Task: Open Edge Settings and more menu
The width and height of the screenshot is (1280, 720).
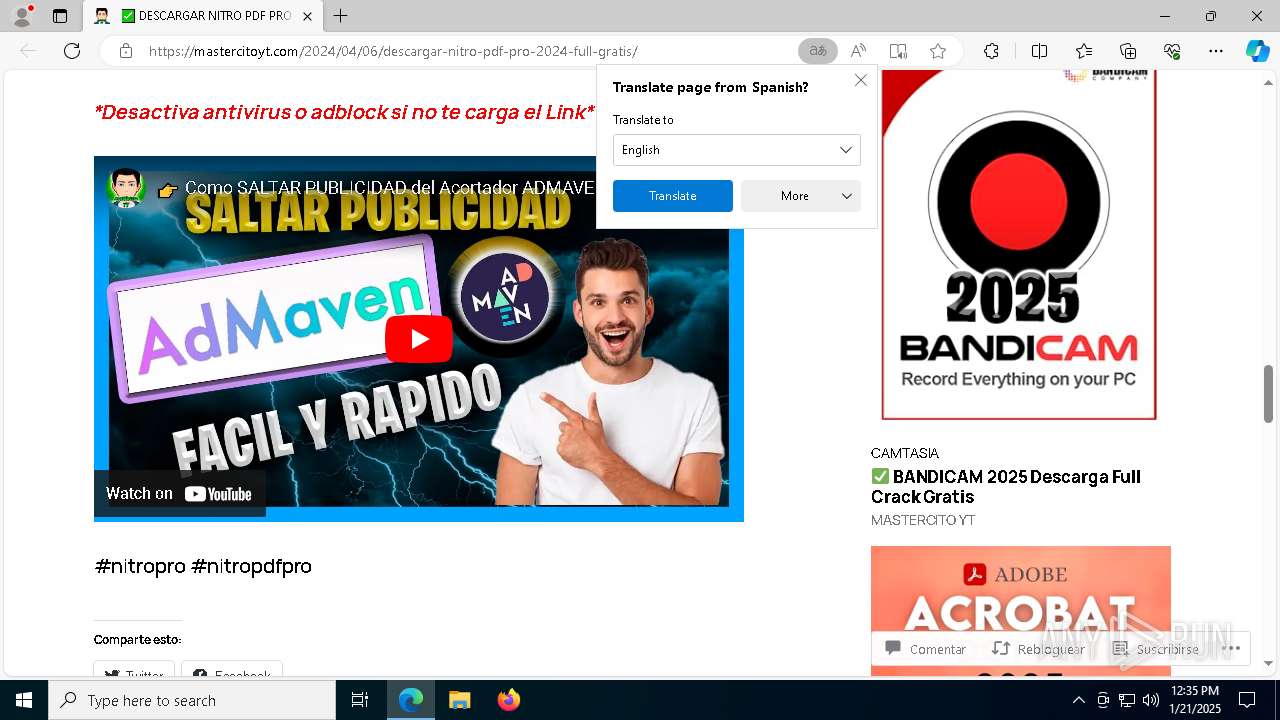Action: click(x=1216, y=51)
